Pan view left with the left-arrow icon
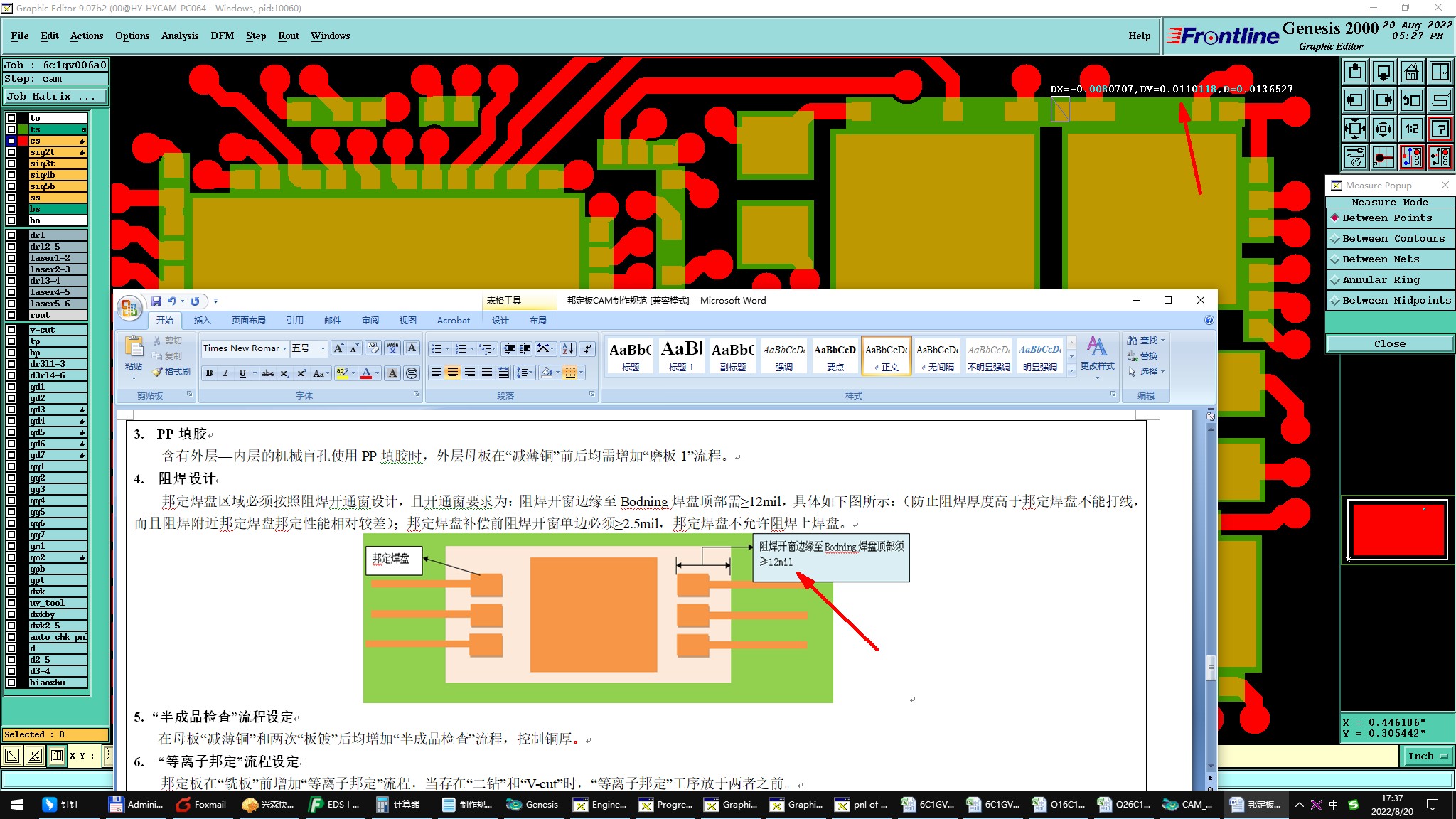This screenshot has width=1456, height=819. pyautogui.click(x=1355, y=100)
